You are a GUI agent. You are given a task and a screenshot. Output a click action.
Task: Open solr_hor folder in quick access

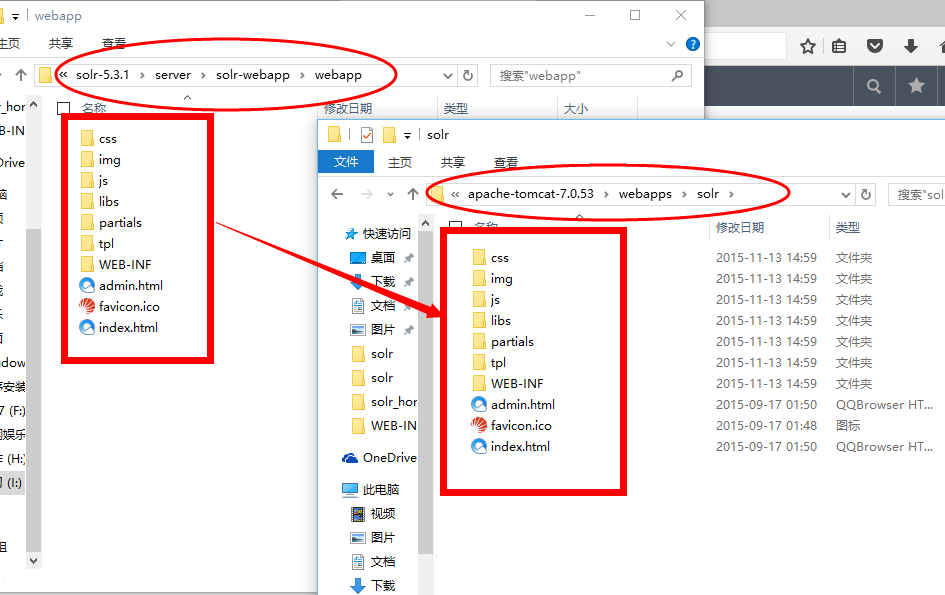(x=384, y=402)
